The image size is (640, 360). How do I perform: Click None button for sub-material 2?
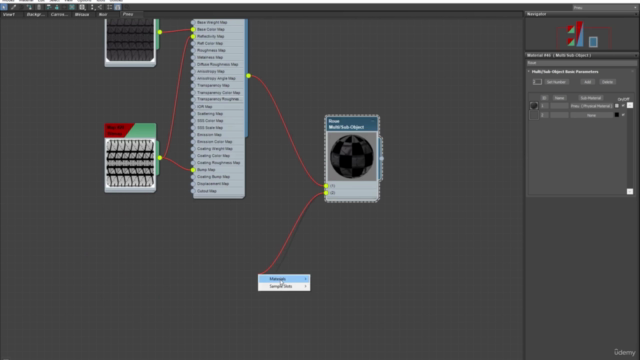tap(591, 115)
